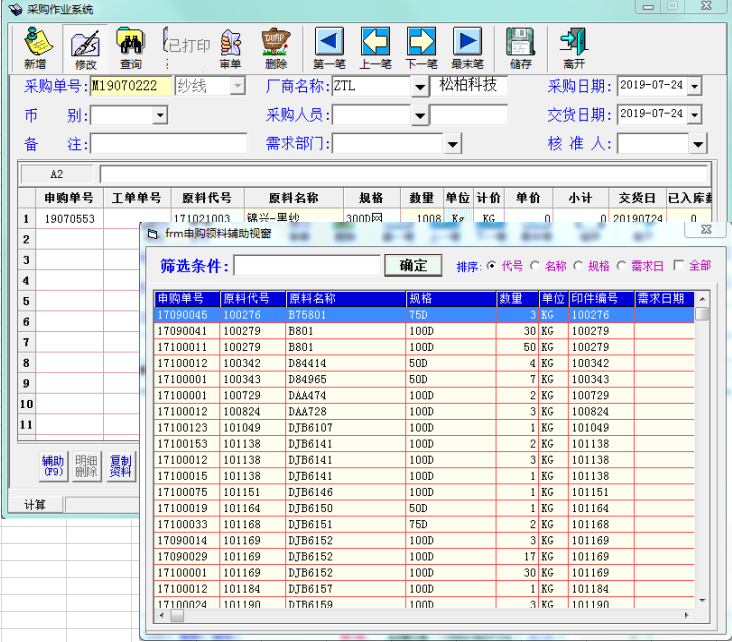
Task: Open the 交货日期 date dropdown
Action: (x=695, y=115)
